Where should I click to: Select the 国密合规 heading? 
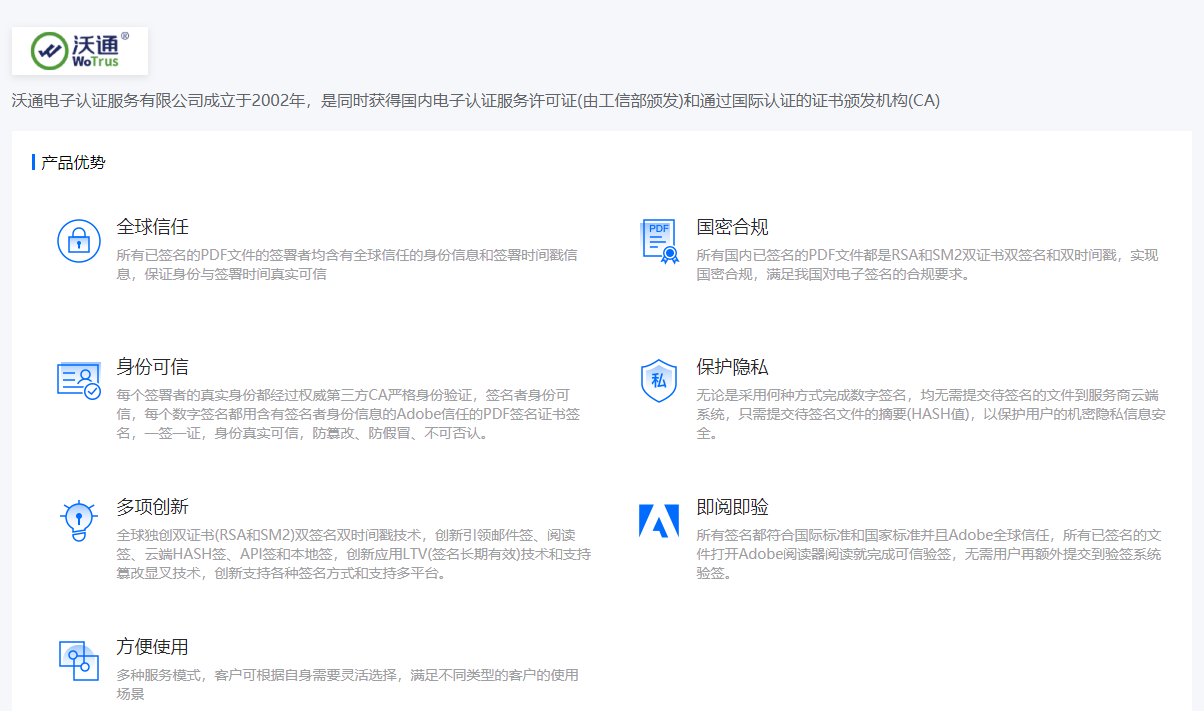pyautogui.click(x=732, y=227)
